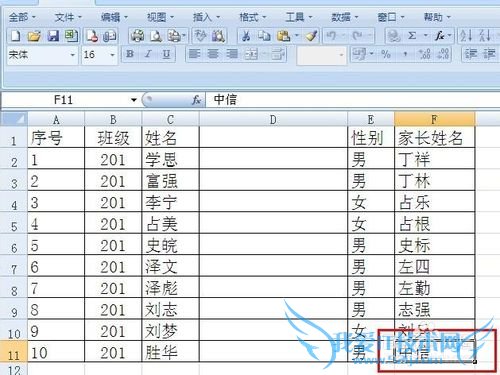The height and width of the screenshot is (375, 500).
Task: Toggle align text right
Action: (x=232, y=54)
